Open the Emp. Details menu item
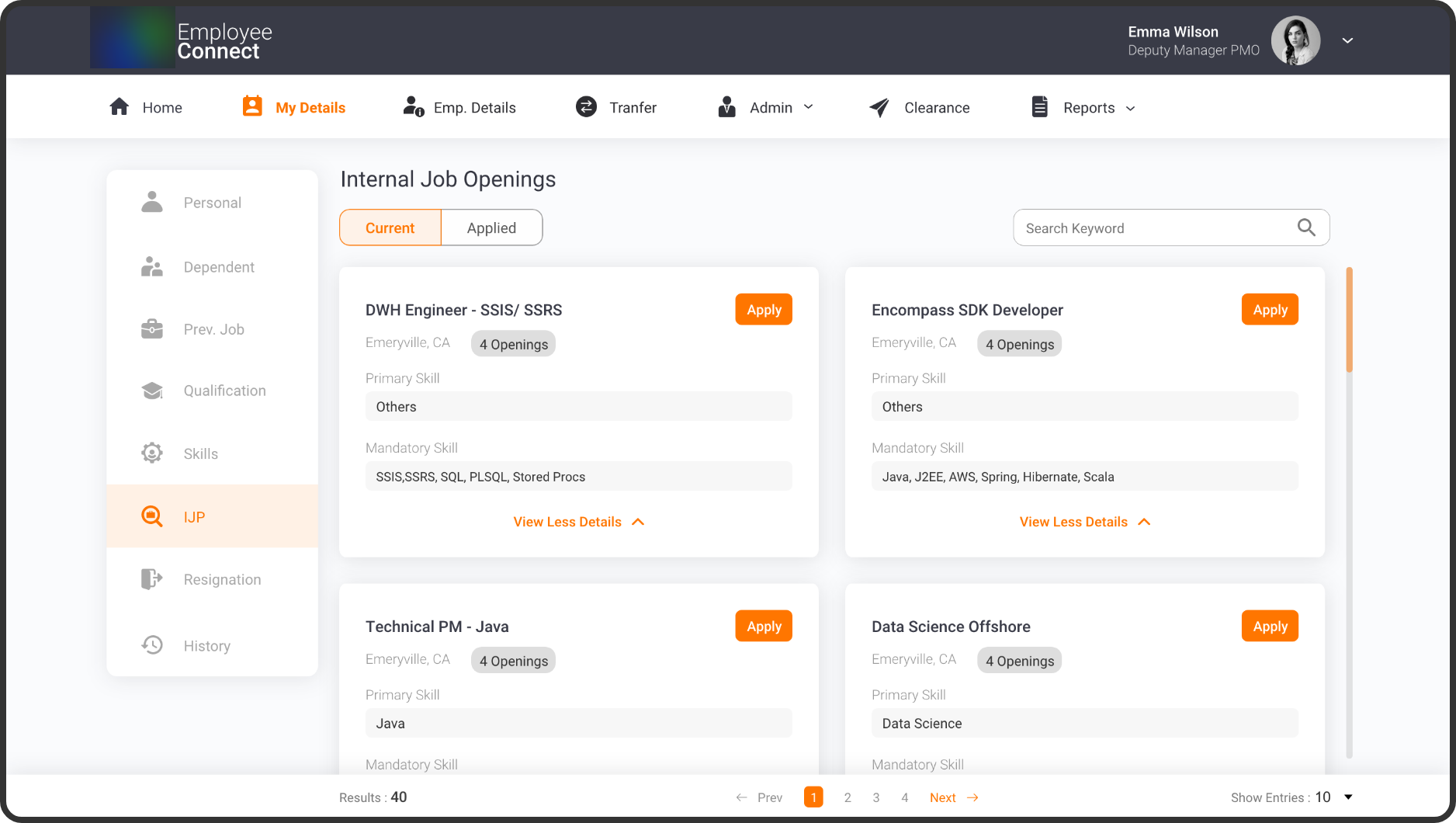This screenshot has width=1456, height=823. (459, 107)
